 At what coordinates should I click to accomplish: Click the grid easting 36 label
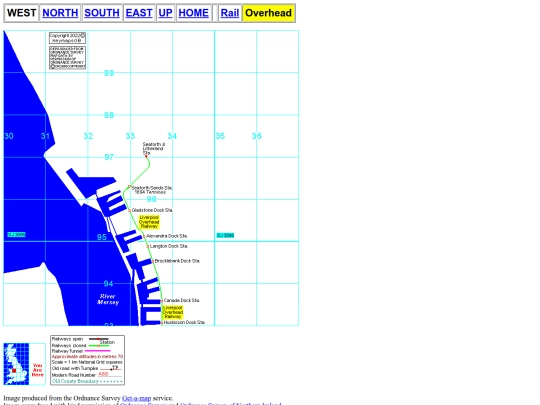(257, 136)
